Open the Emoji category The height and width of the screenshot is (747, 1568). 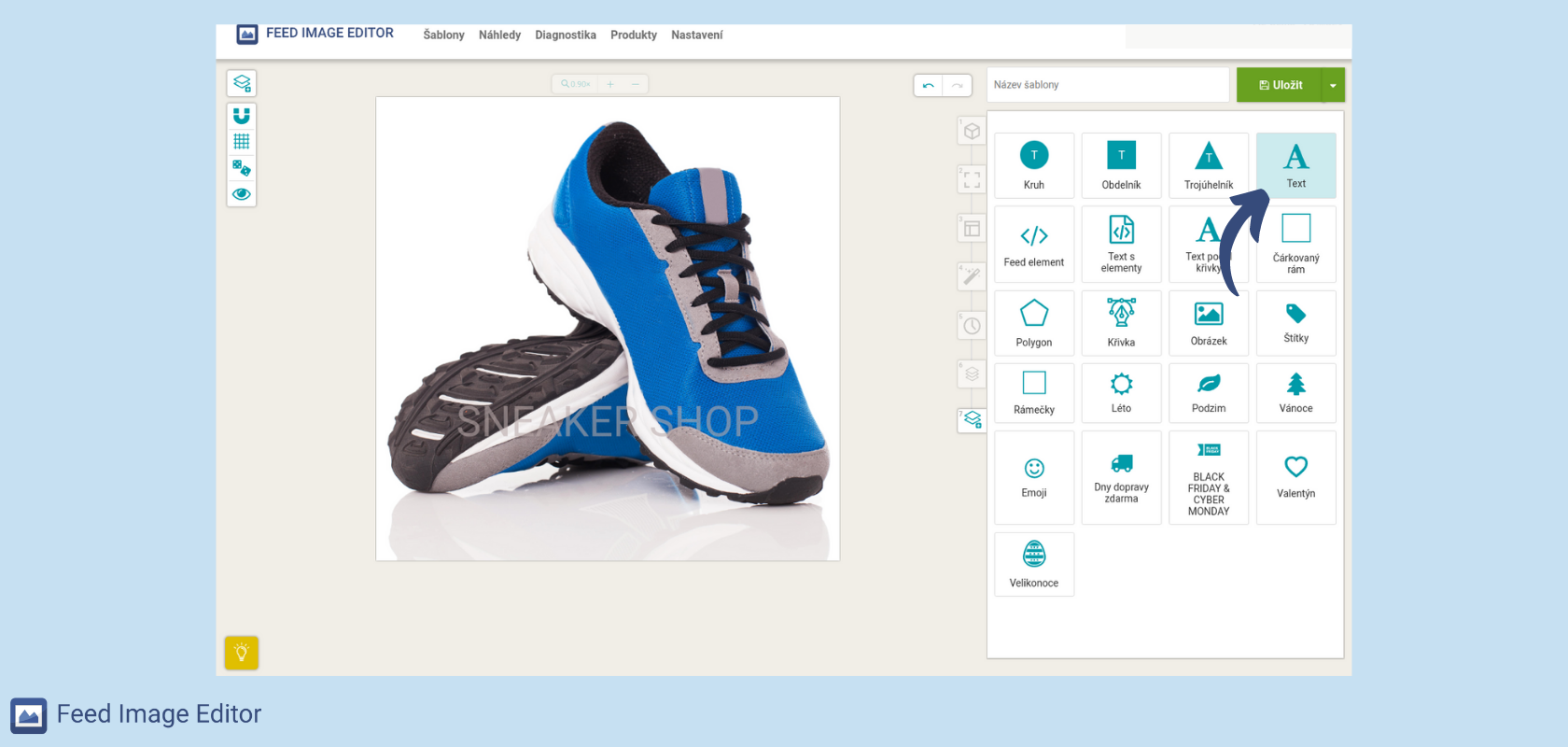pos(1034,477)
